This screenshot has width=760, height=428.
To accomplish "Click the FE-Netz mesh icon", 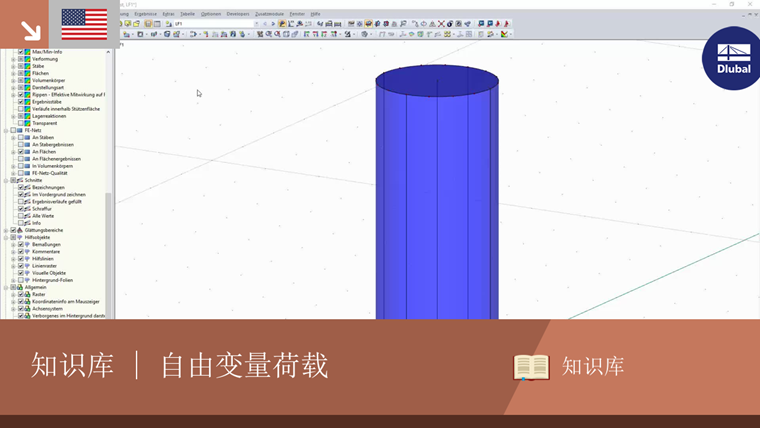I will click(20, 130).
